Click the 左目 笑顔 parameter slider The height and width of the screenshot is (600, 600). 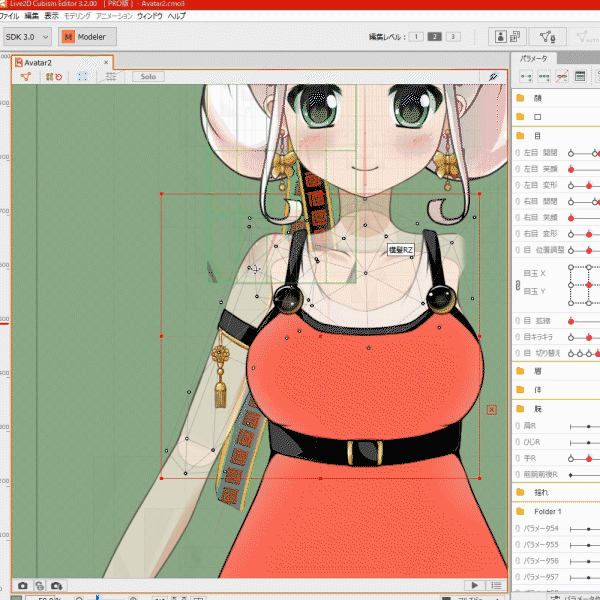pos(585,170)
